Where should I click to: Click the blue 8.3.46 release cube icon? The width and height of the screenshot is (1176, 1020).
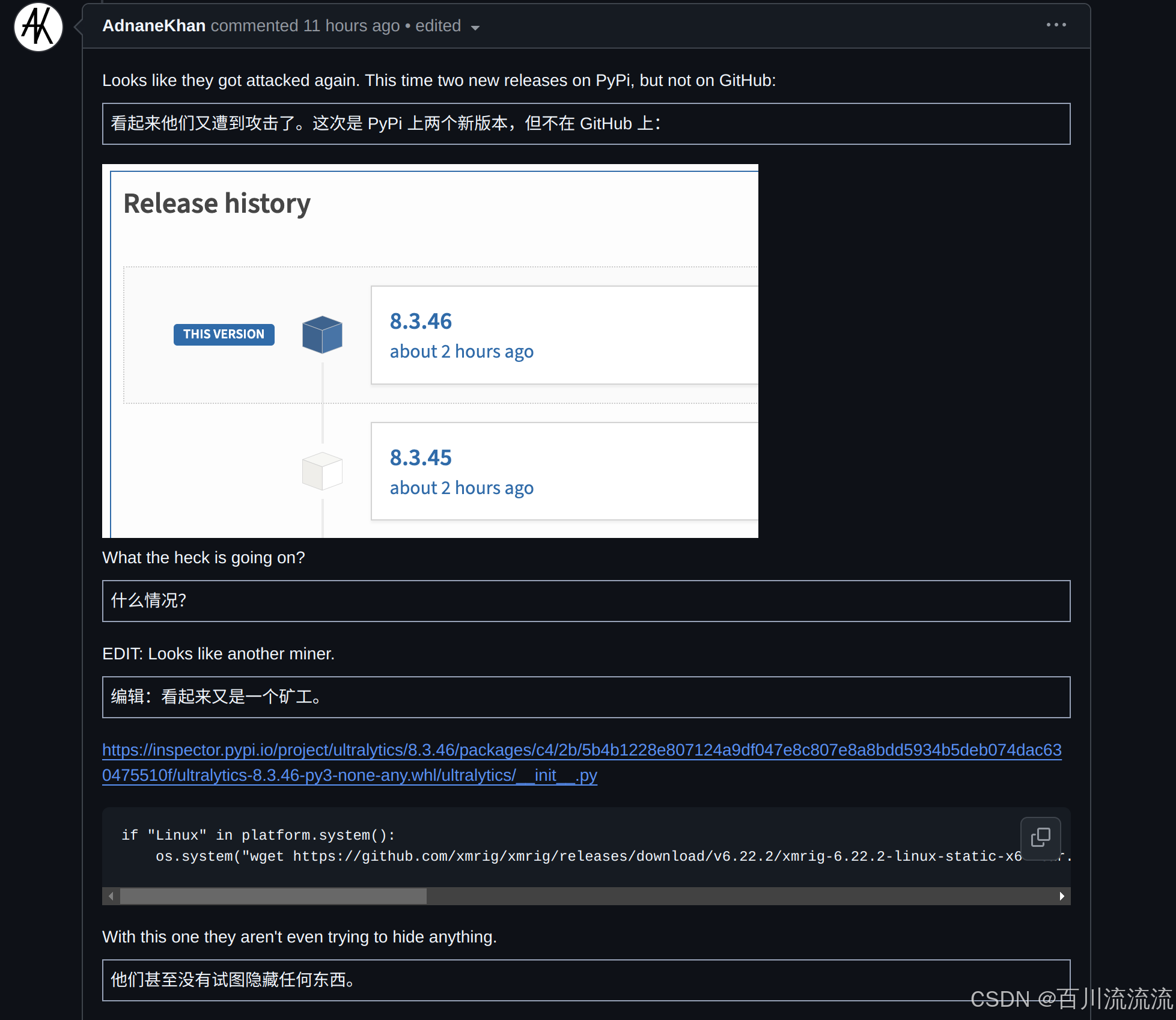[322, 334]
